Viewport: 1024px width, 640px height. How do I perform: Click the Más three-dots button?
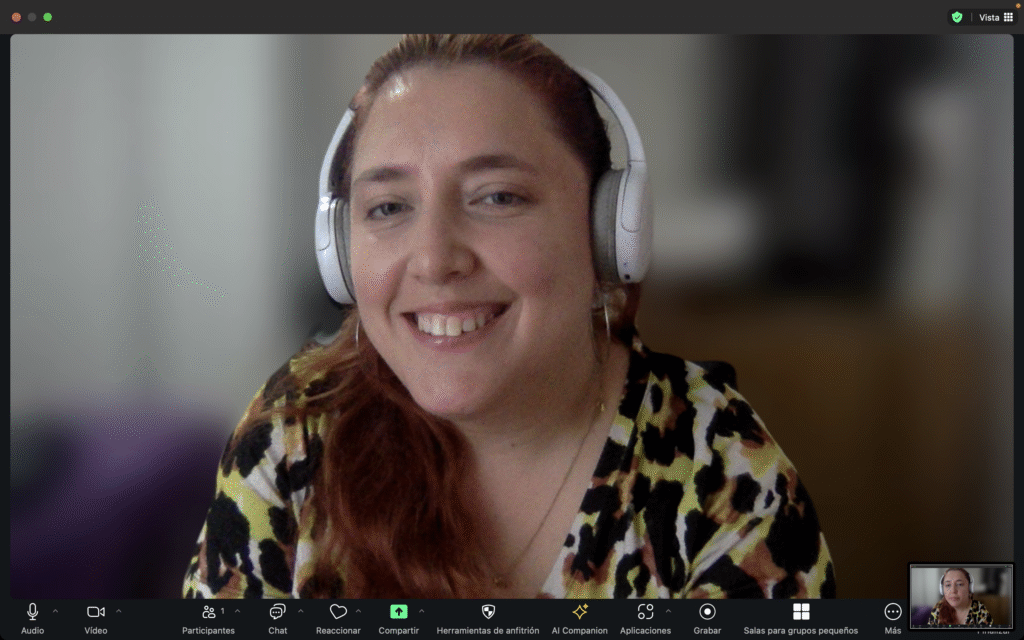point(893,611)
